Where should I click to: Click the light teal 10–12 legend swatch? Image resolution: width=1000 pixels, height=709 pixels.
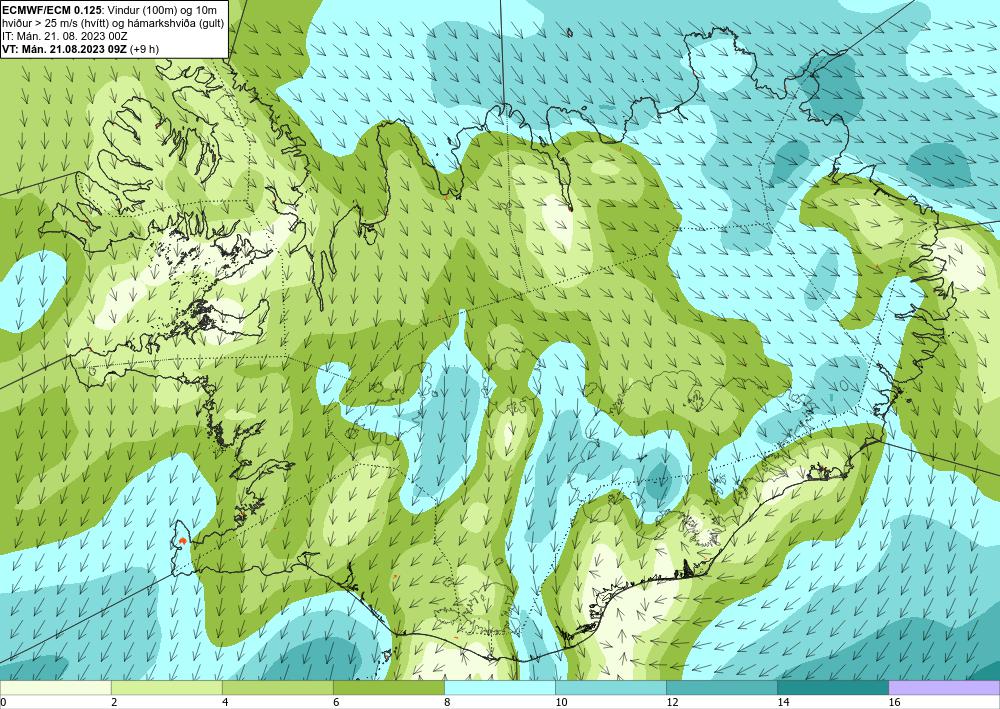610,687
